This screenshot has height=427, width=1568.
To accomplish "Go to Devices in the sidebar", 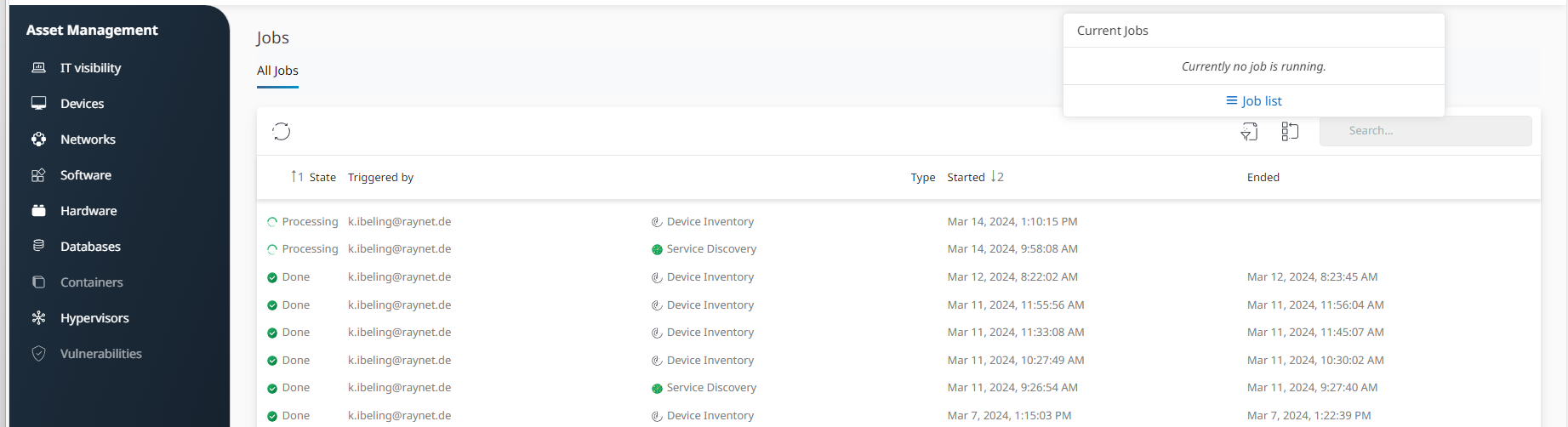I will click(x=82, y=104).
